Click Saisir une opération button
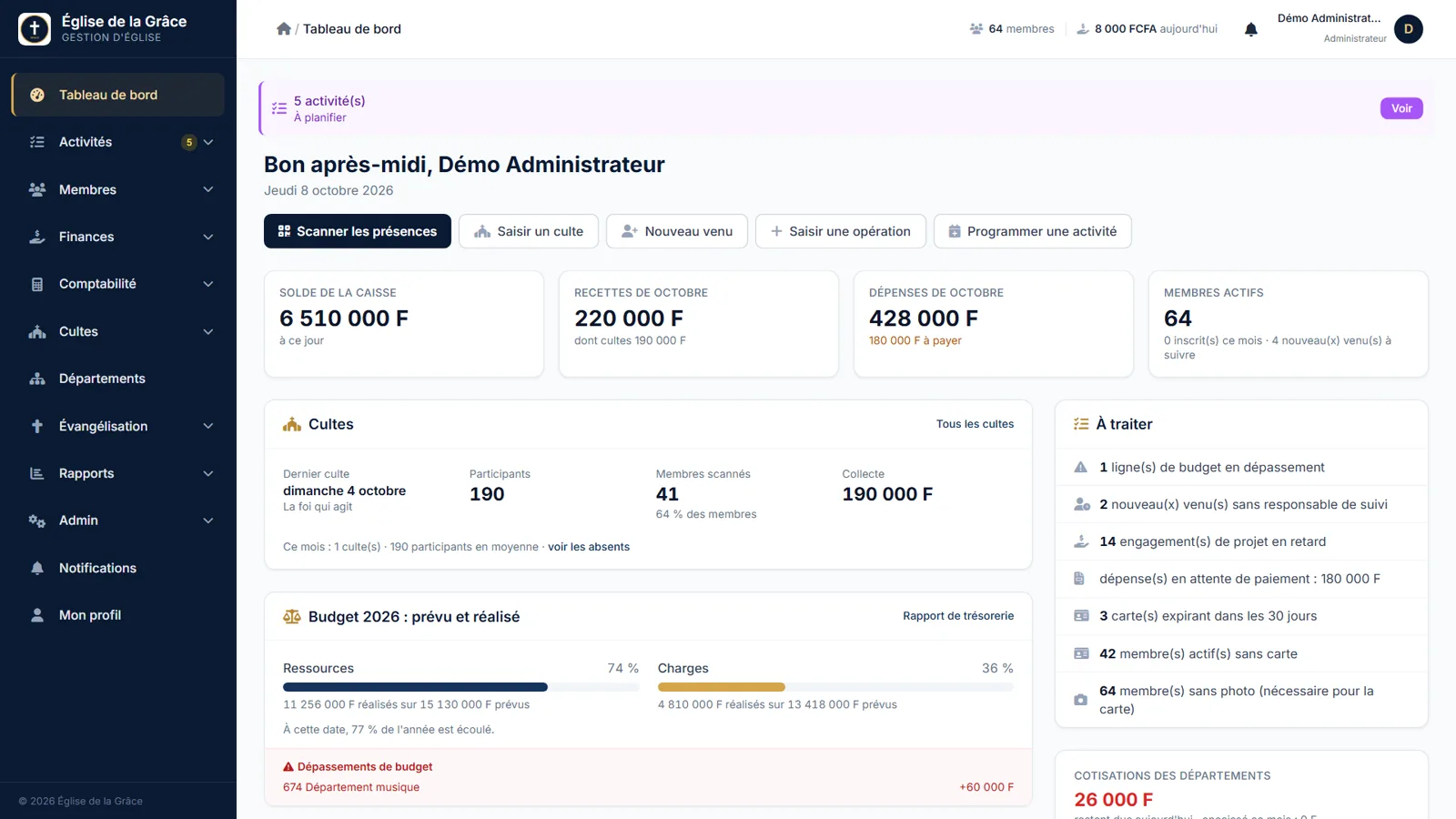Viewport: 1456px width, 819px height. coord(841,231)
